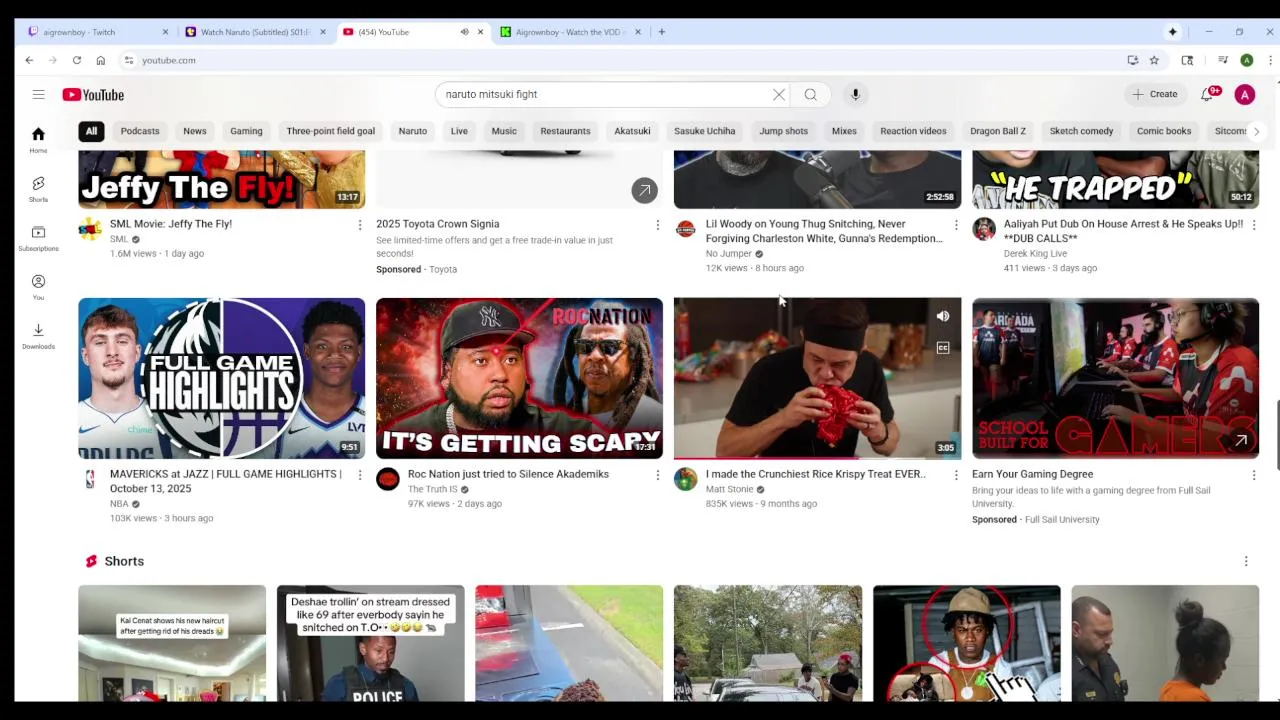Switch to Watch the VOD tab
This screenshot has width=1280, height=720.
tap(571, 32)
